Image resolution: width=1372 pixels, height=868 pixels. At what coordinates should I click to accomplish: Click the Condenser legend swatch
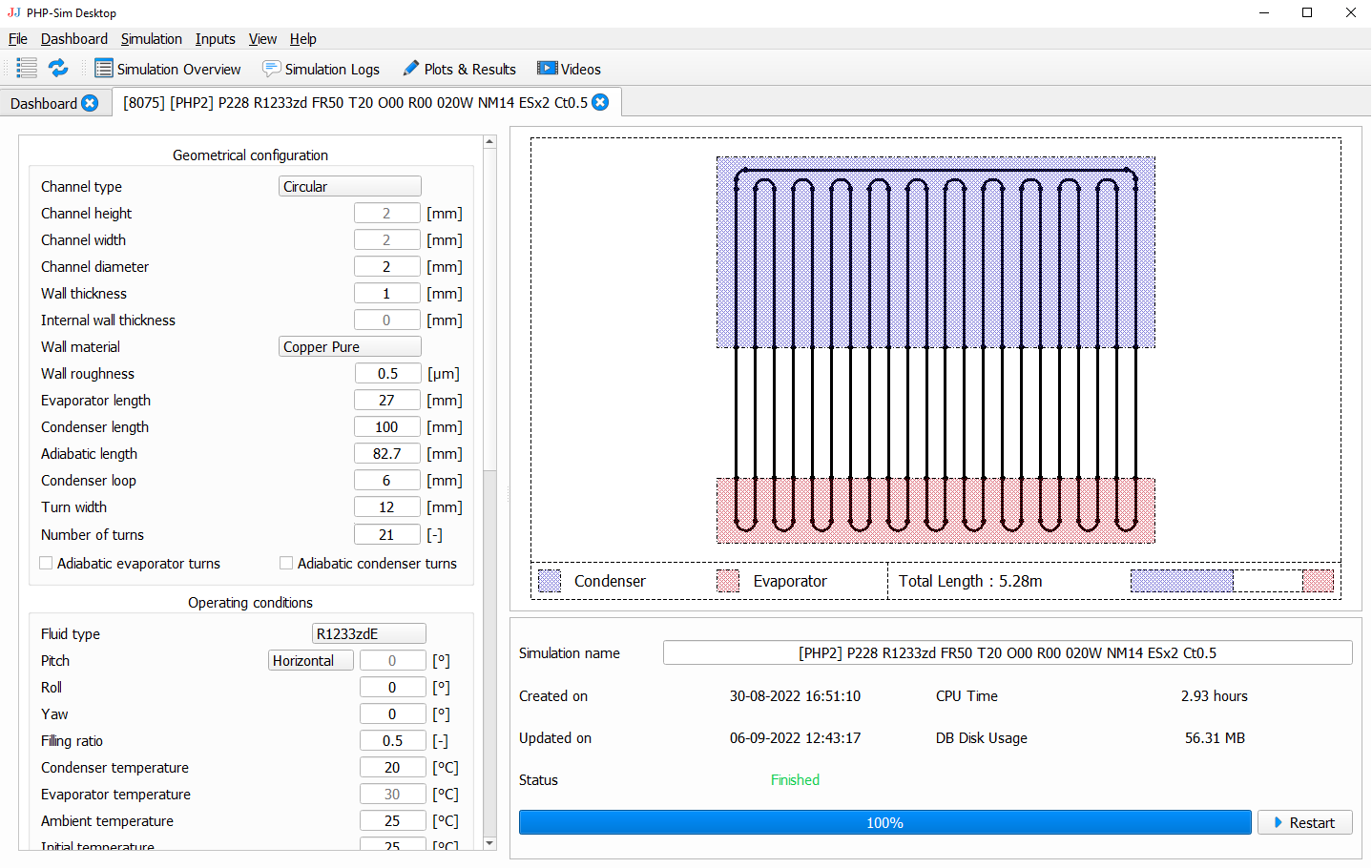550,580
